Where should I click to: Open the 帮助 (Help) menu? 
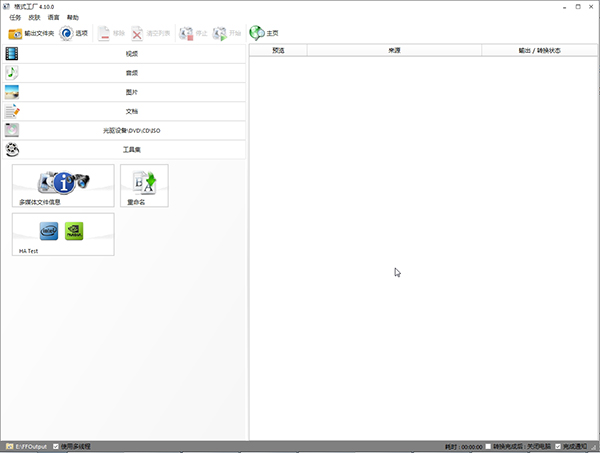pos(73,18)
